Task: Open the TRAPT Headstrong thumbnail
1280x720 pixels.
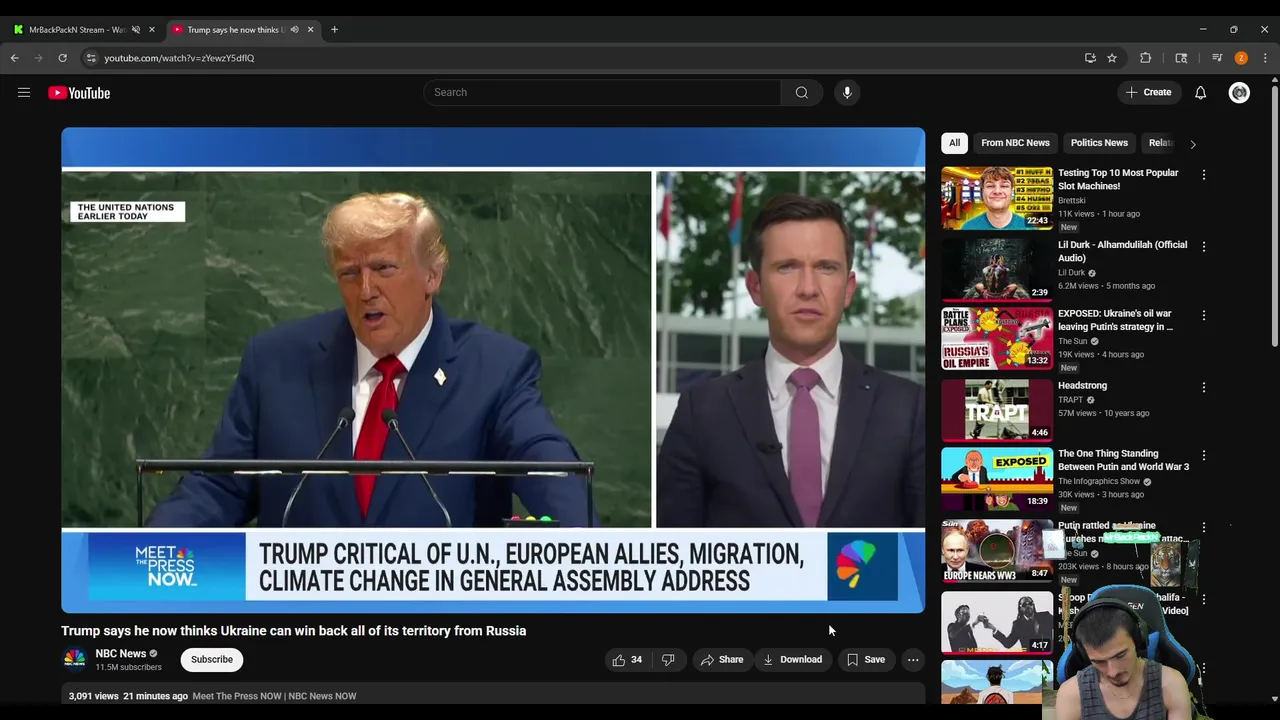Action: pyautogui.click(x=997, y=411)
